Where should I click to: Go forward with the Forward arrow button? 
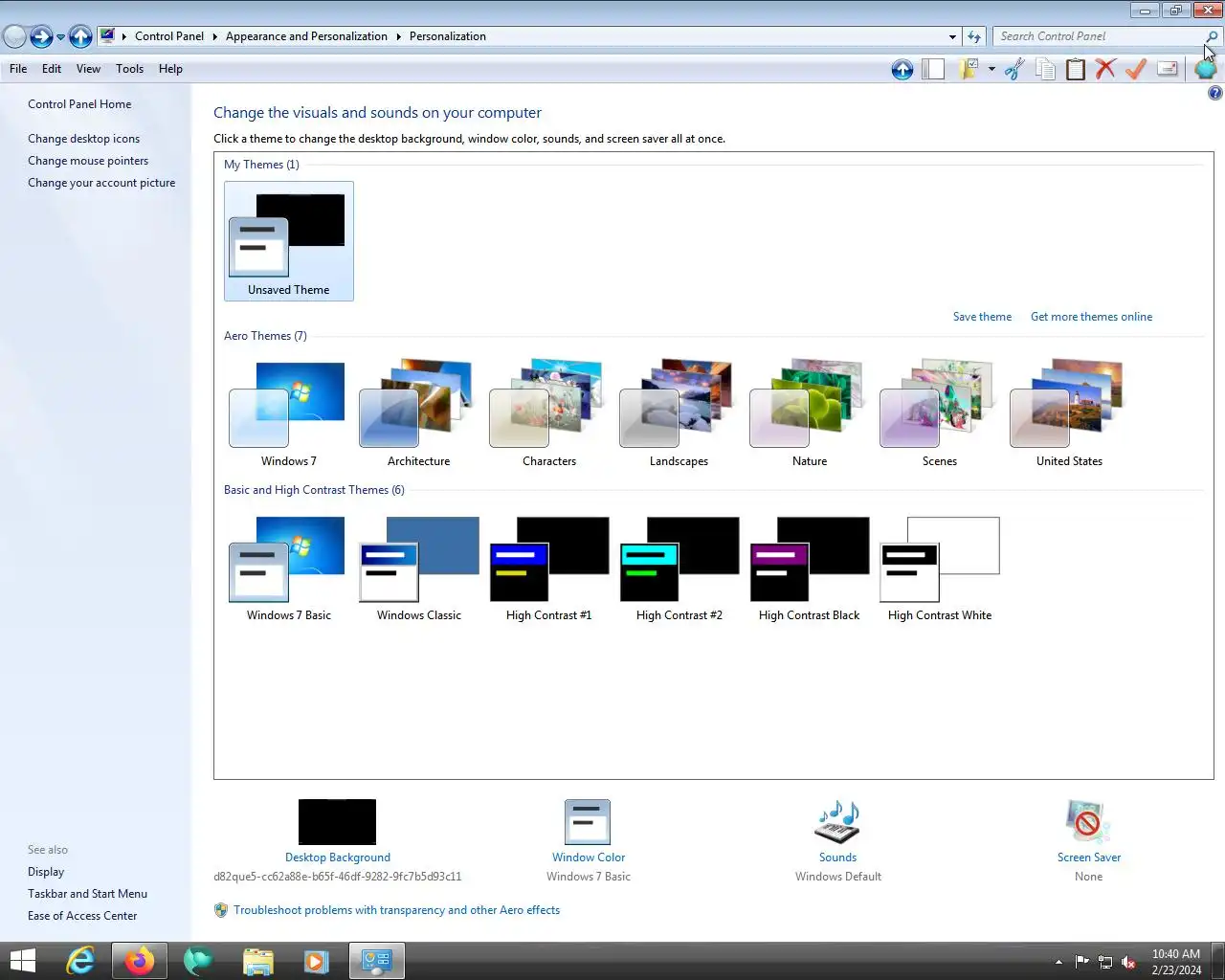click(41, 36)
